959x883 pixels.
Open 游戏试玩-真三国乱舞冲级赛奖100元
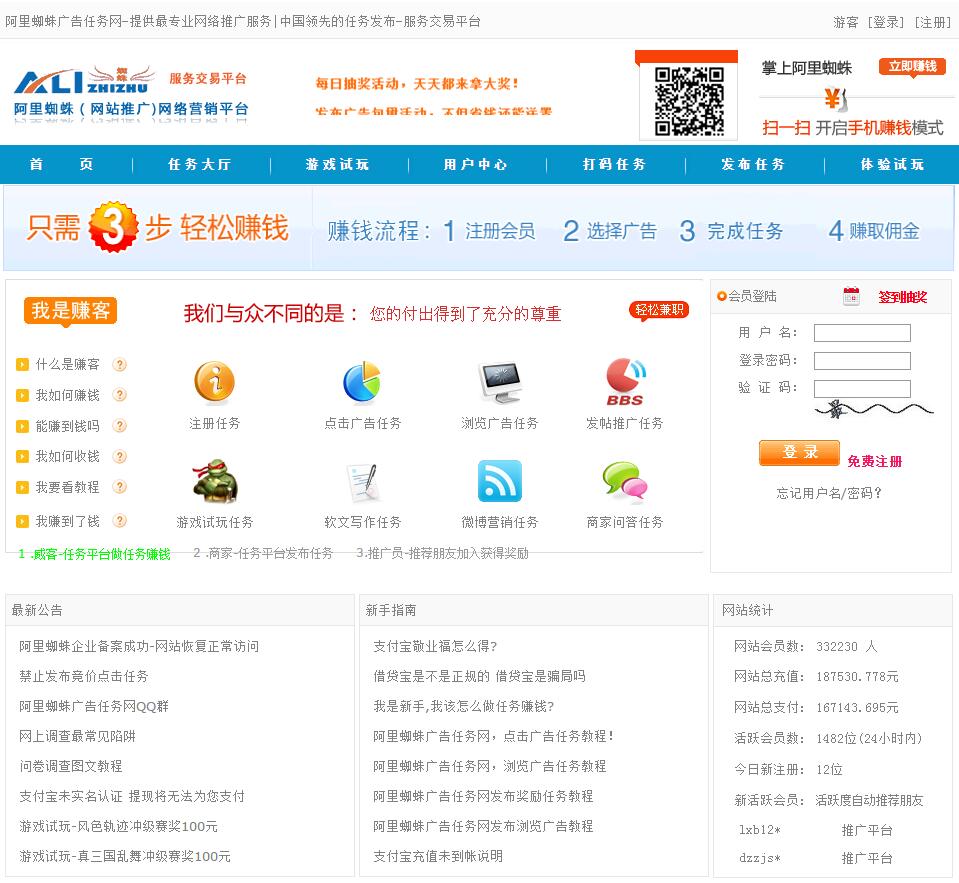(x=125, y=856)
